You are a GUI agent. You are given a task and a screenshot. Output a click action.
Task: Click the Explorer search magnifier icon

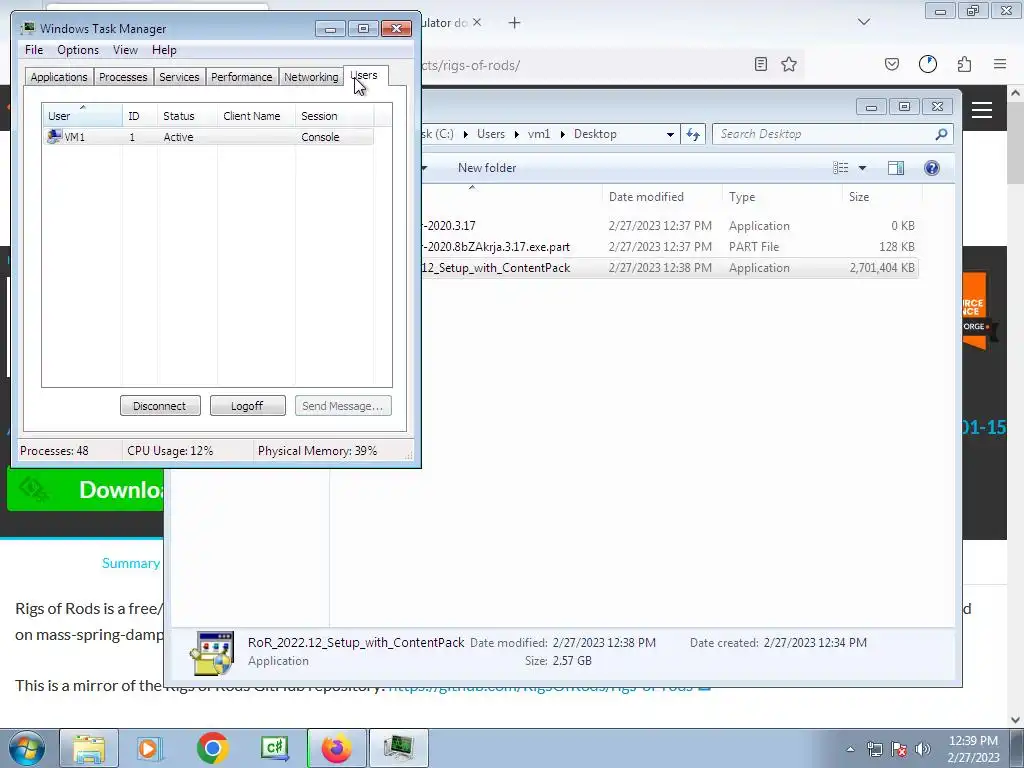click(x=941, y=134)
